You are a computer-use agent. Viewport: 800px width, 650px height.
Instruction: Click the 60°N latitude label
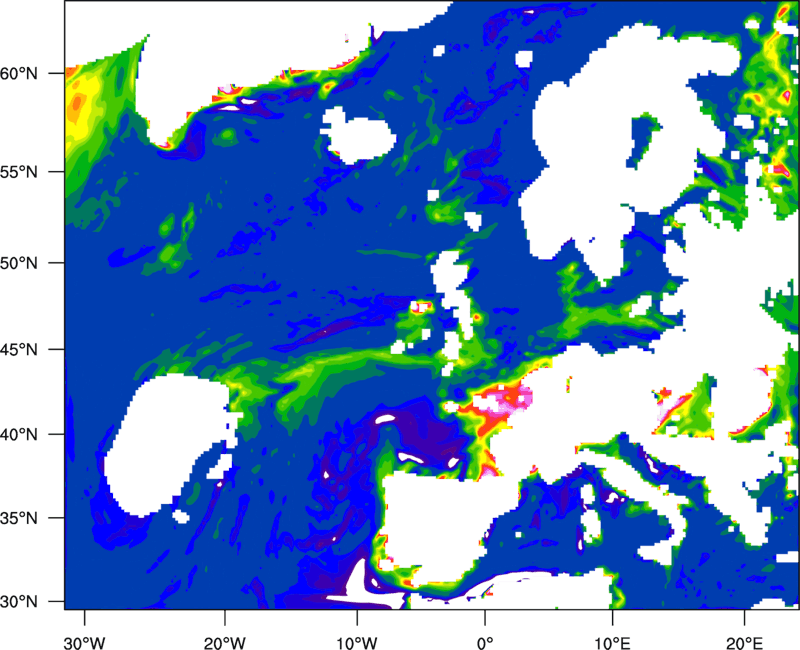point(19,74)
